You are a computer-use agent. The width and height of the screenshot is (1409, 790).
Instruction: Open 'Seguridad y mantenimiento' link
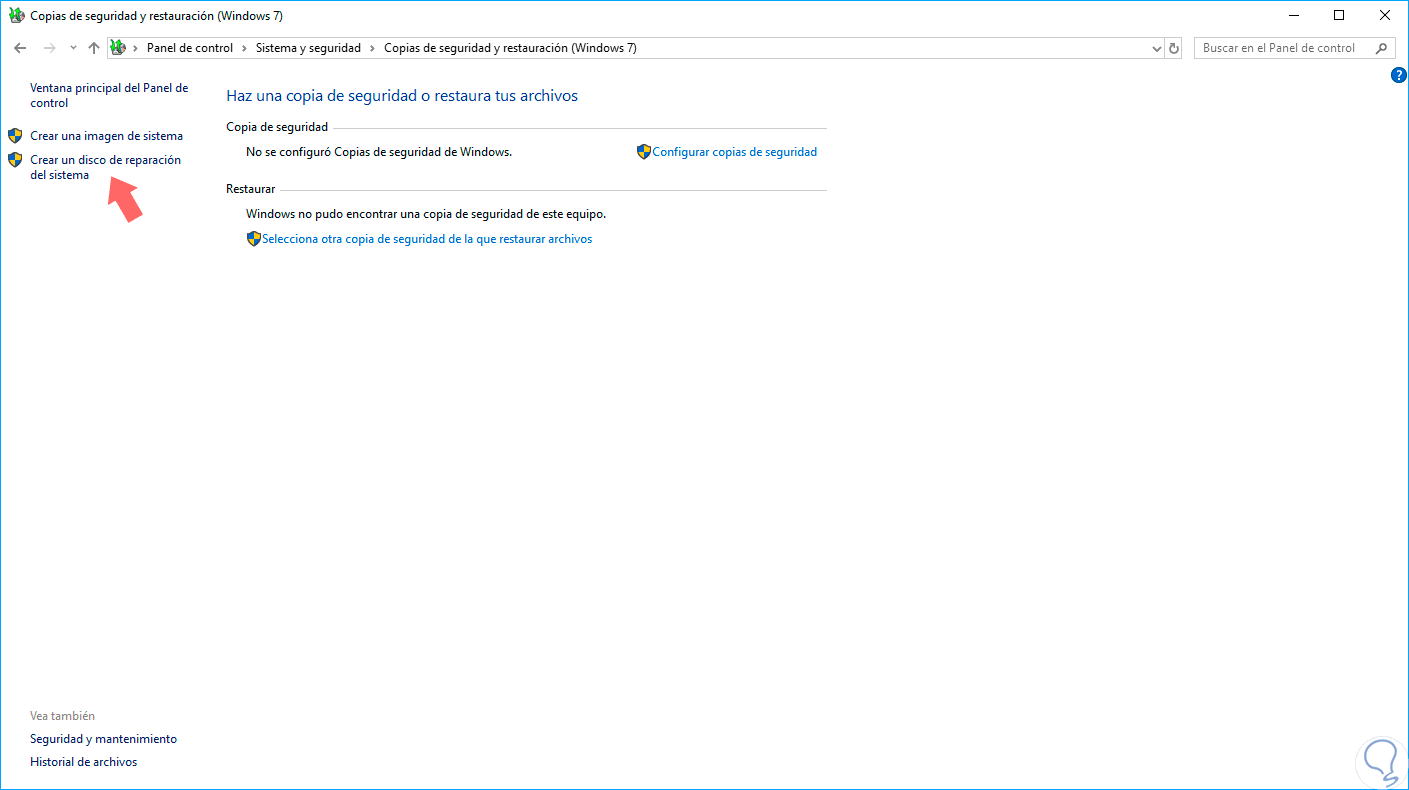coord(103,739)
